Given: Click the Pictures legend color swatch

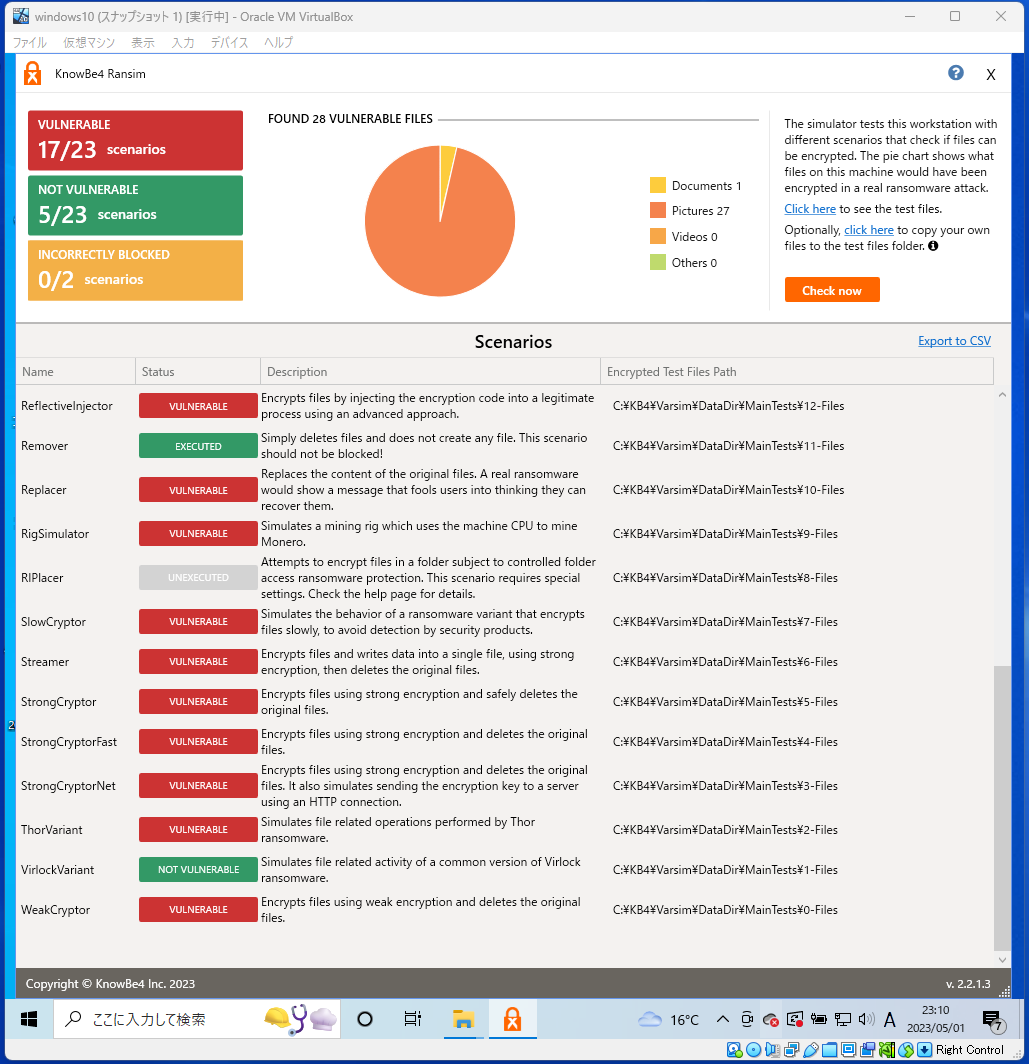Looking at the screenshot, I should coord(657,210).
